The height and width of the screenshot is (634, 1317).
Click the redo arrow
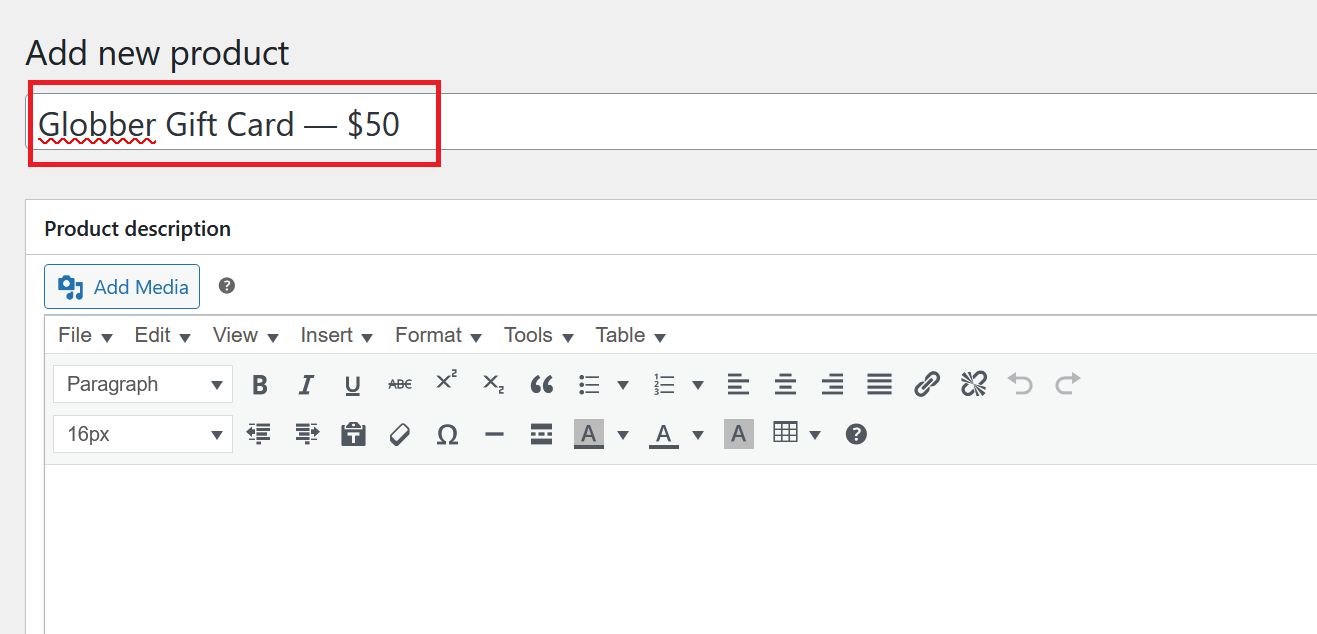(1068, 384)
